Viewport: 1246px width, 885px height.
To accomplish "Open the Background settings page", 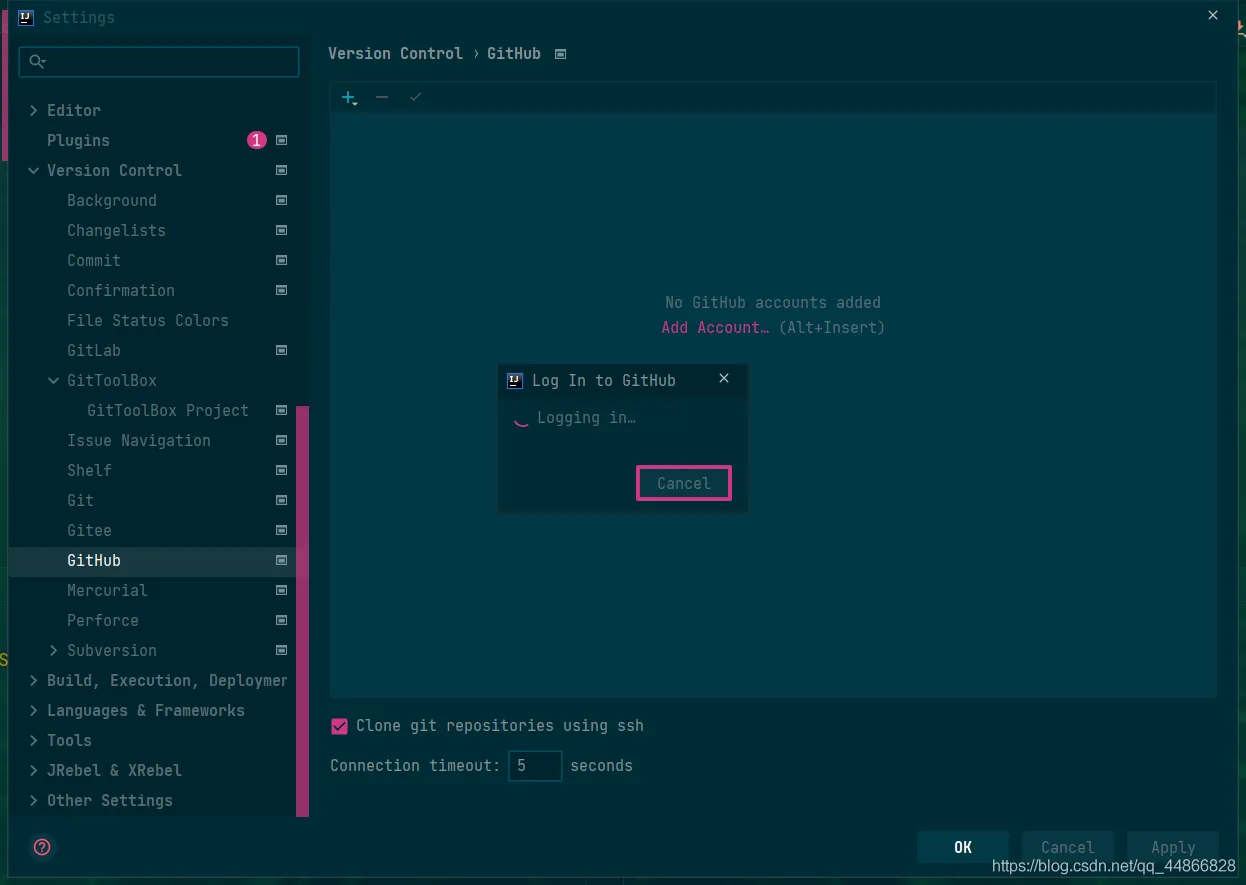I will [112, 201].
